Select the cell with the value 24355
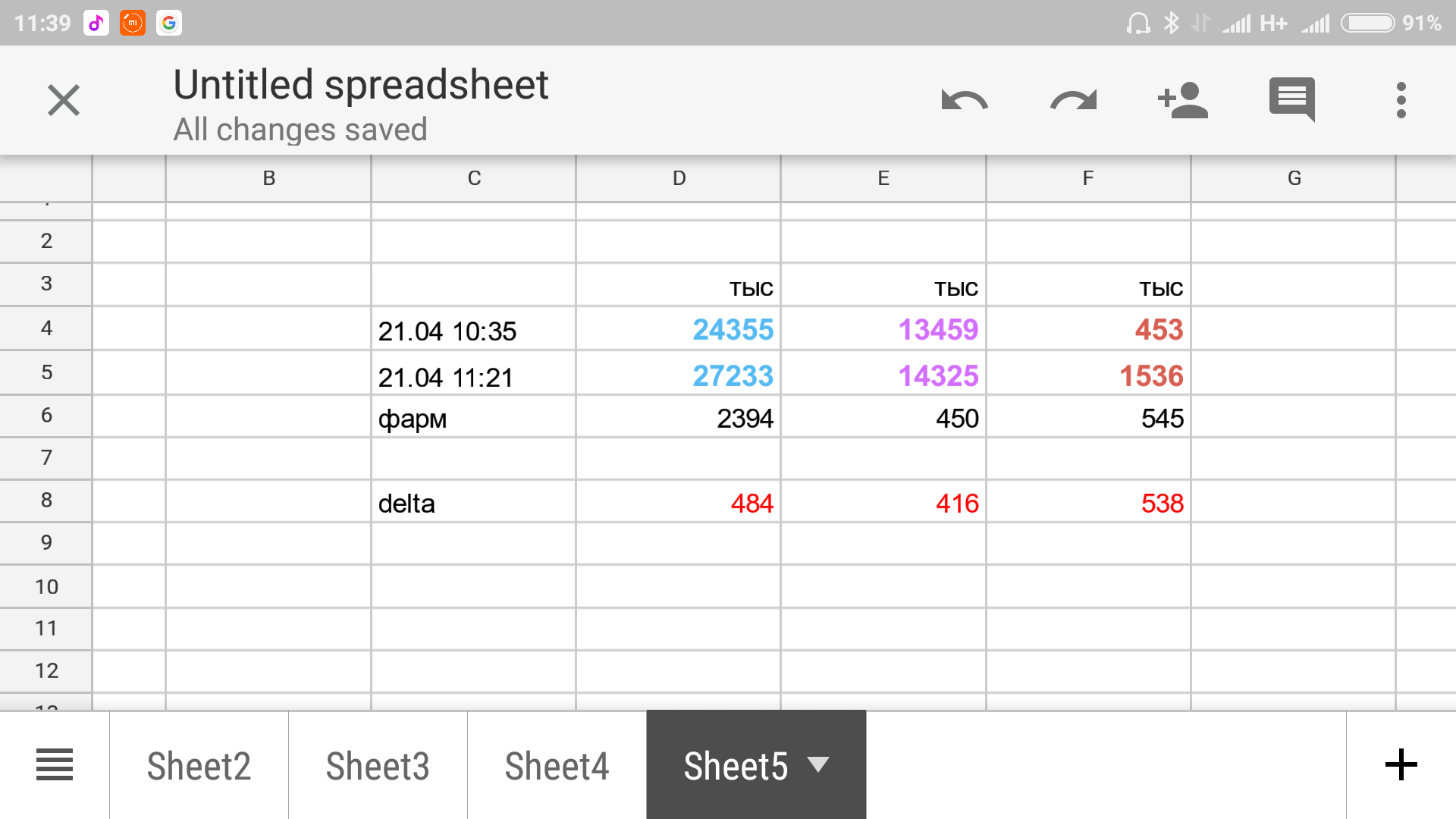This screenshot has height=819, width=1456. [679, 329]
